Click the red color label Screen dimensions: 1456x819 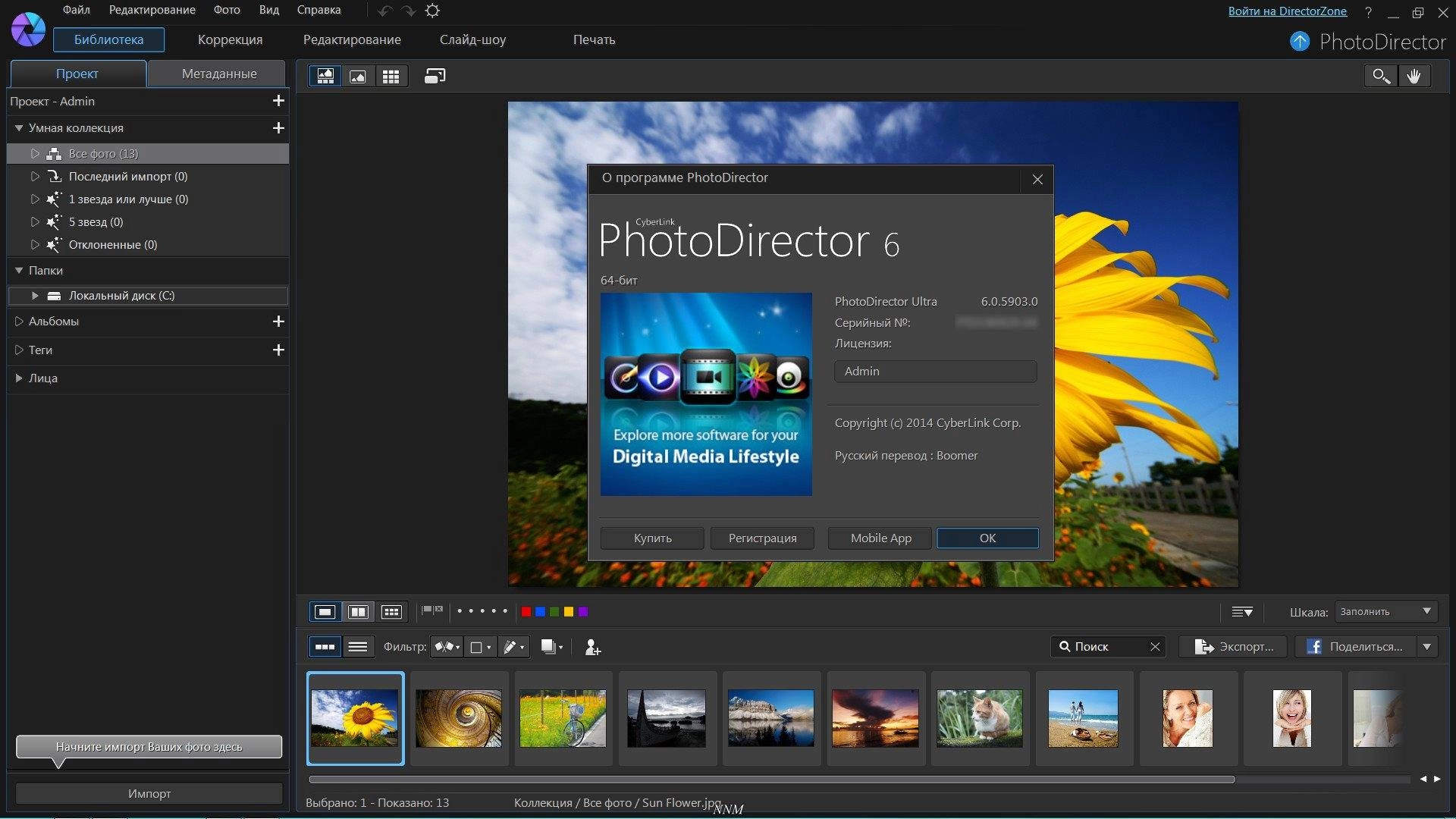point(526,611)
